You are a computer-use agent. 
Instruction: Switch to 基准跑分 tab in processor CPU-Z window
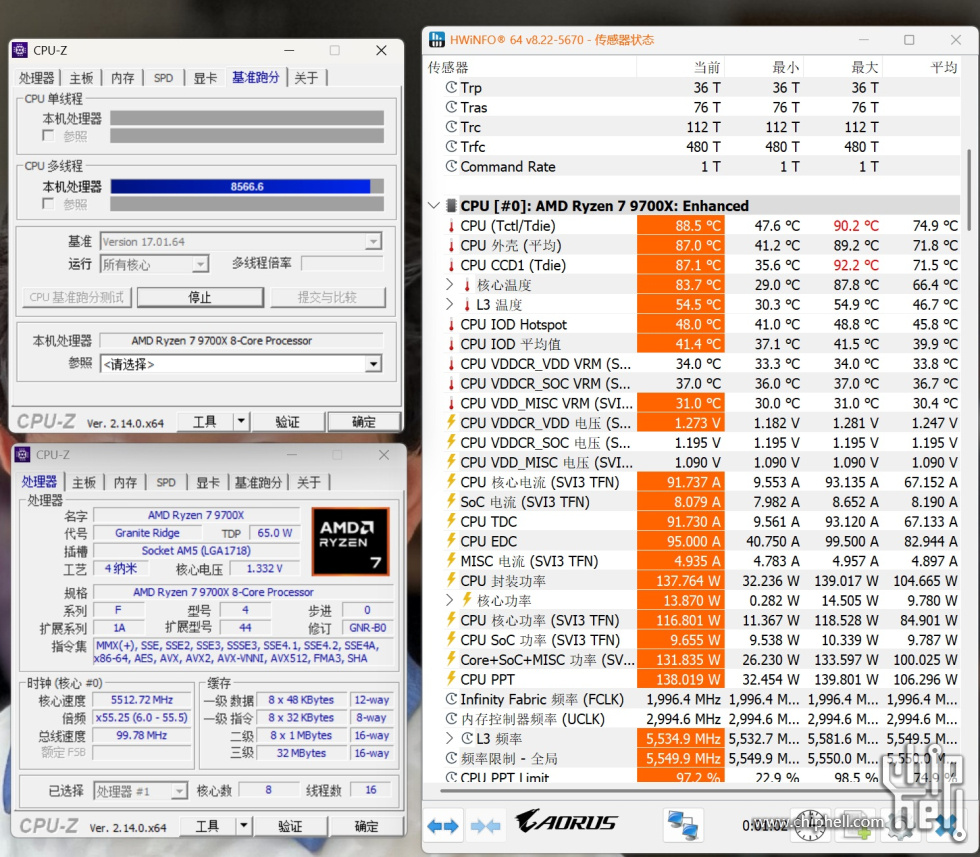tap(258, 483)
